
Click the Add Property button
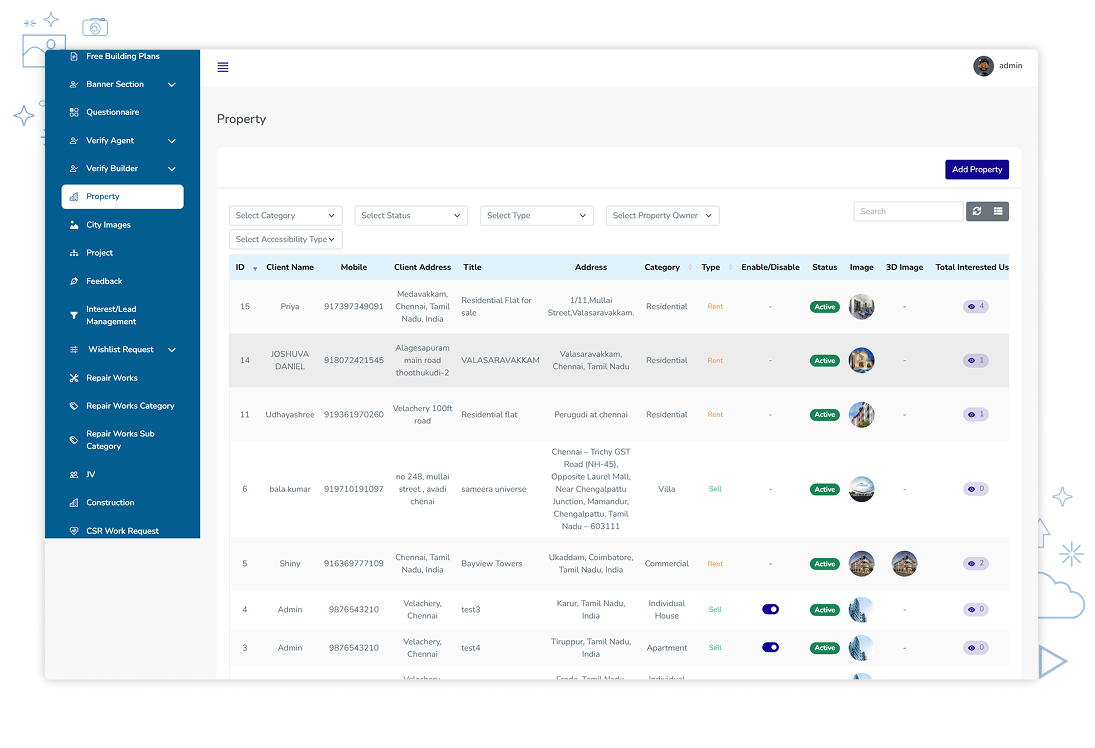tap(976, 170)
